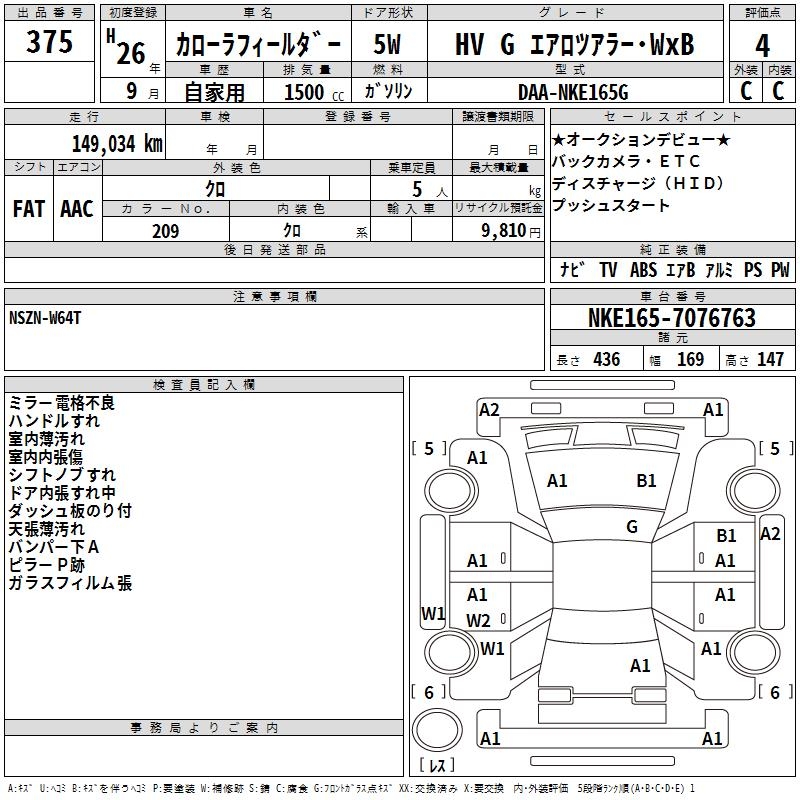
Task: Select the chassis number NKE165-7076763
Action: (672, 318)
